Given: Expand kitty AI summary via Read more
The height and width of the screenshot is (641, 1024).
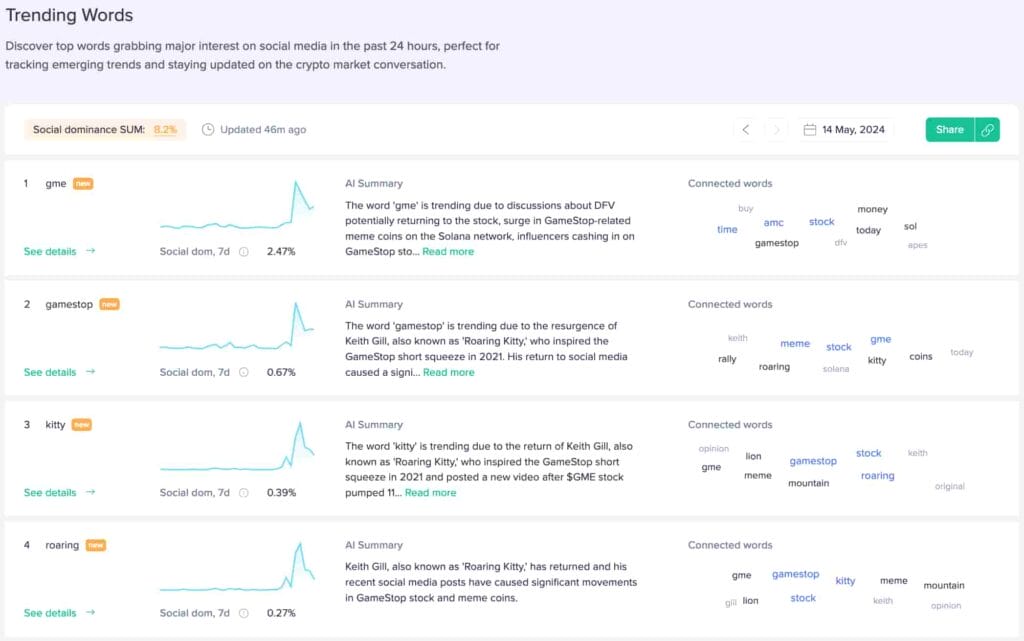Looking at the screenshot, I should [x=430, y=493].
